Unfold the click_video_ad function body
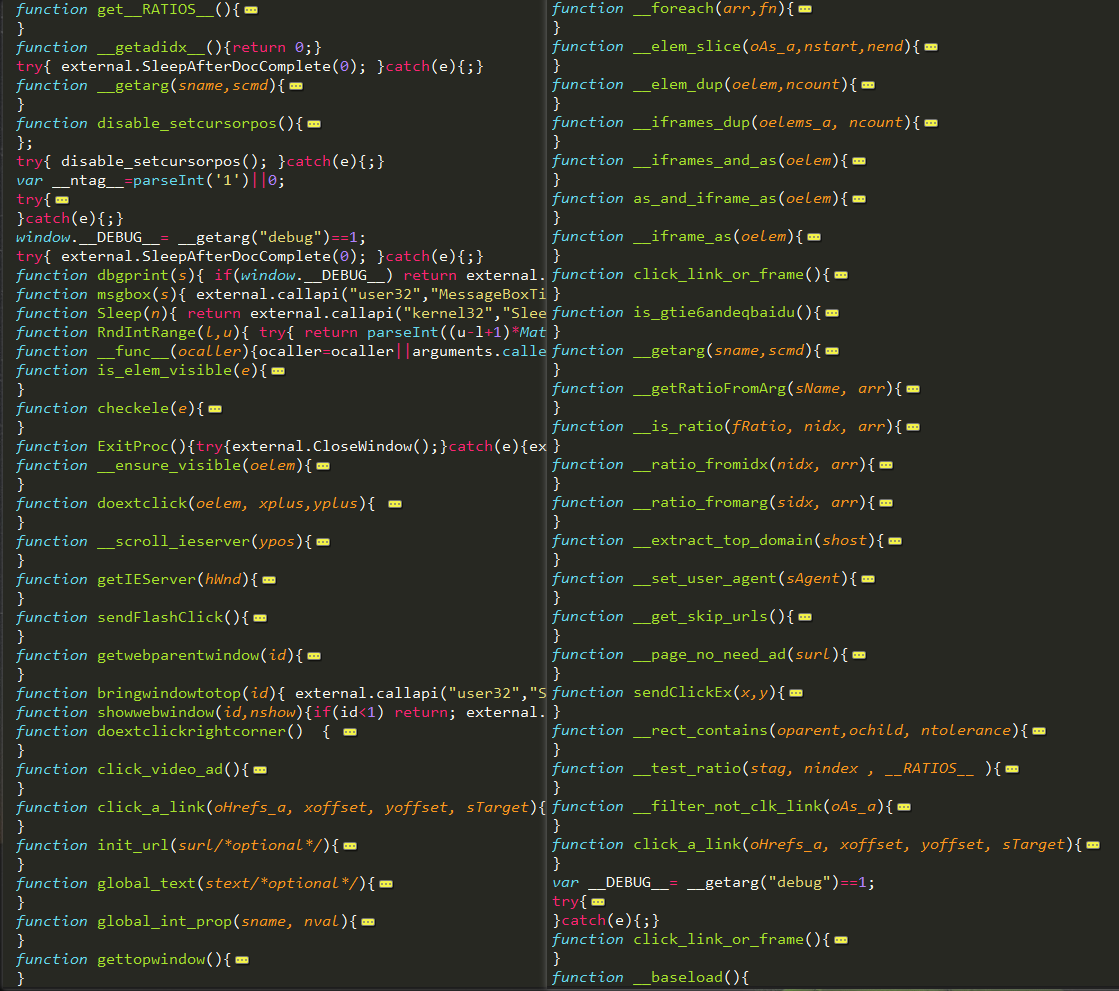1119x991 pixels. pos(260,770)
